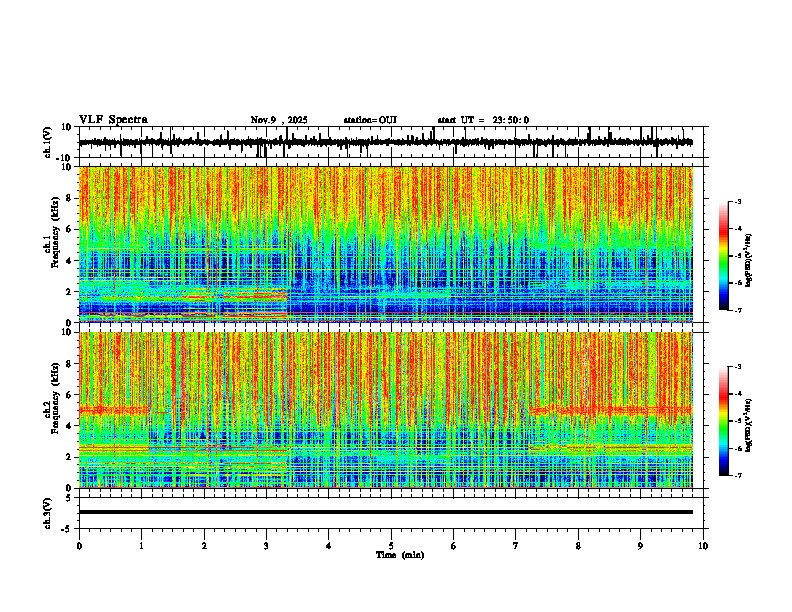Viewport: 792px width, 612px height.
Task: Click time axis tick label "0"
Action: pyautogui.click(x=79, y=546)
